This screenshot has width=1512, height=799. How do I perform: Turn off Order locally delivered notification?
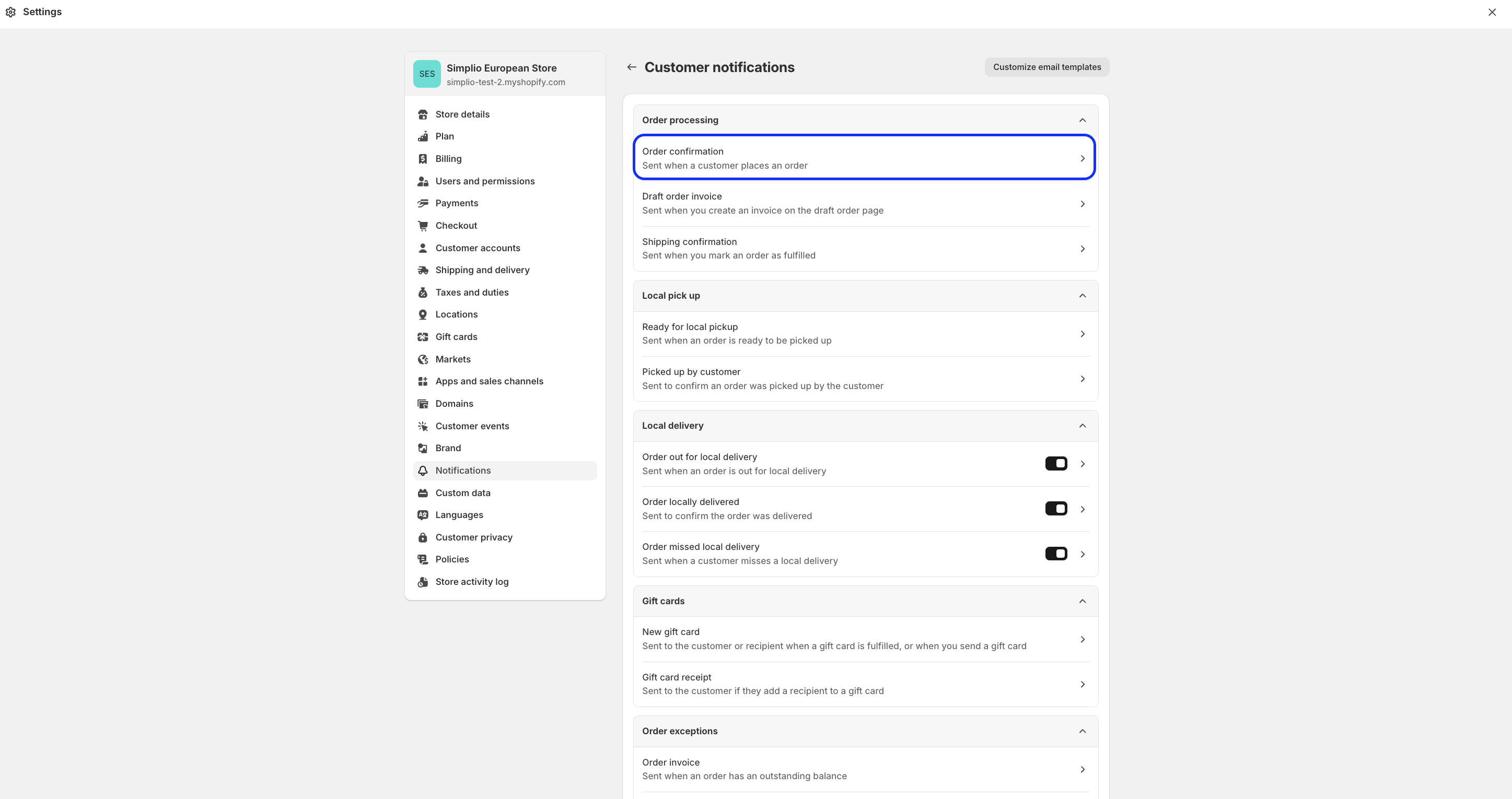[1056, 509]
